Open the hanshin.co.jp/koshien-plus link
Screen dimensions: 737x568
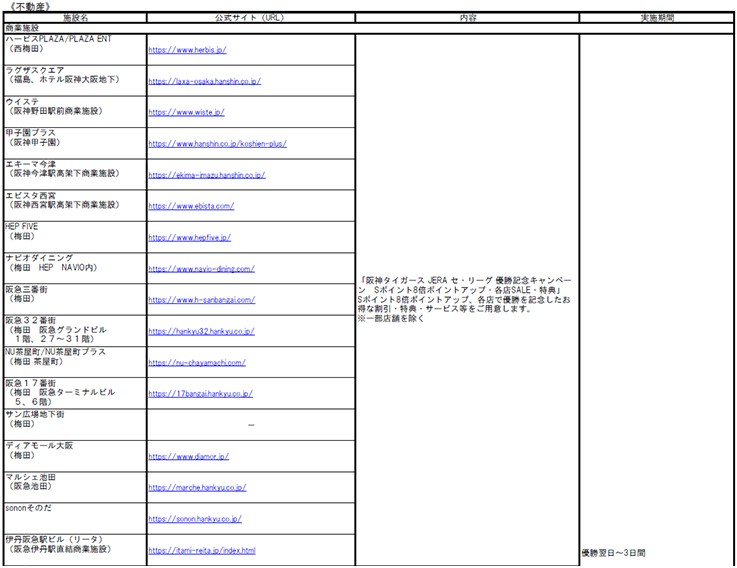pos(218,144)
